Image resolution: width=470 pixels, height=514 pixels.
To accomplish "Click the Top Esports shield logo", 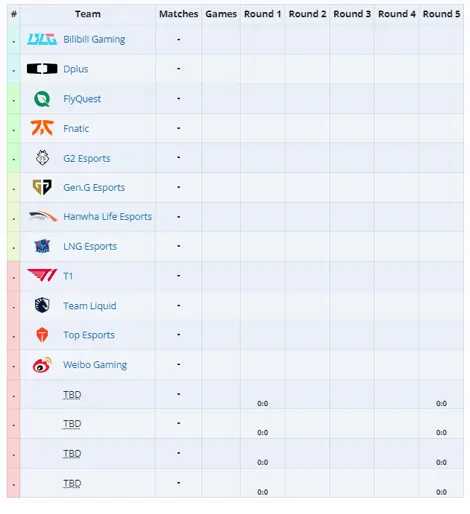I will tap(42, 335).
